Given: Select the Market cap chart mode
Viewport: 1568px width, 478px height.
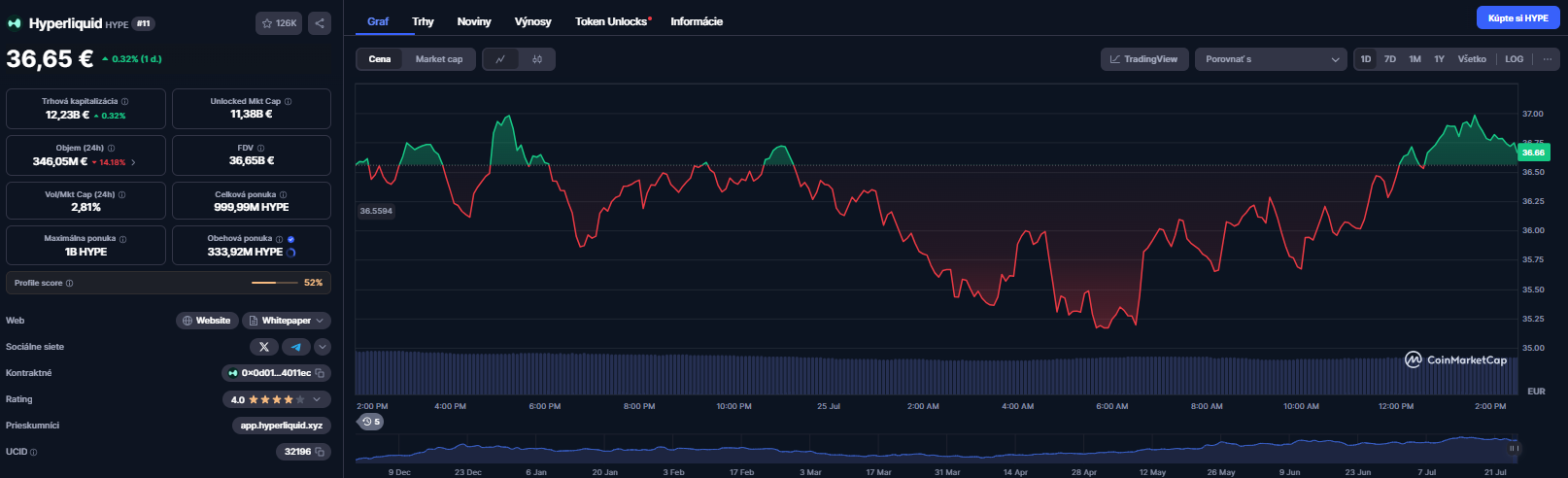Looking at the screenshot, I should [x=439, y=59].
